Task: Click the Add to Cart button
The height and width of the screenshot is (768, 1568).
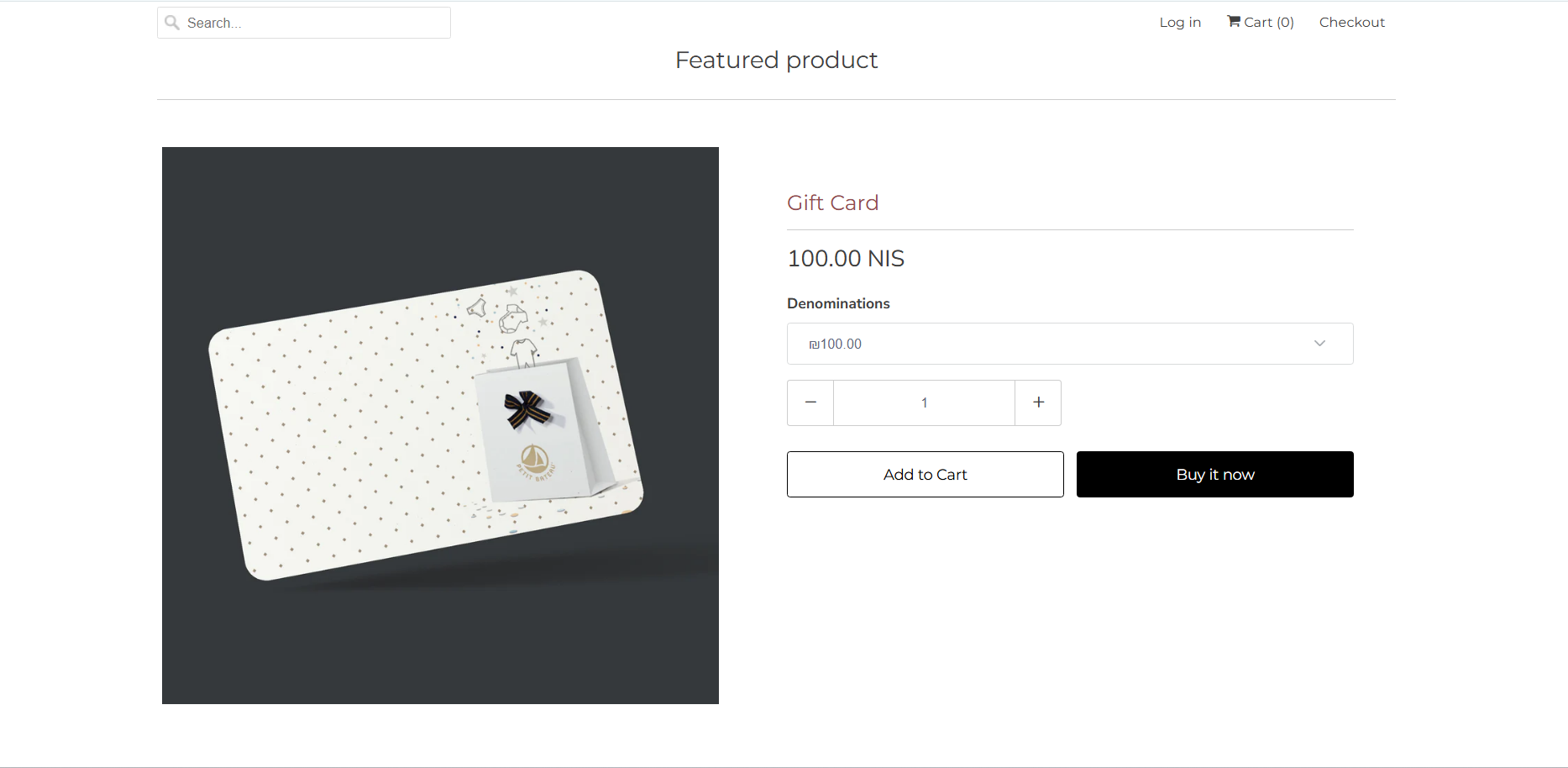Action: 925,475
